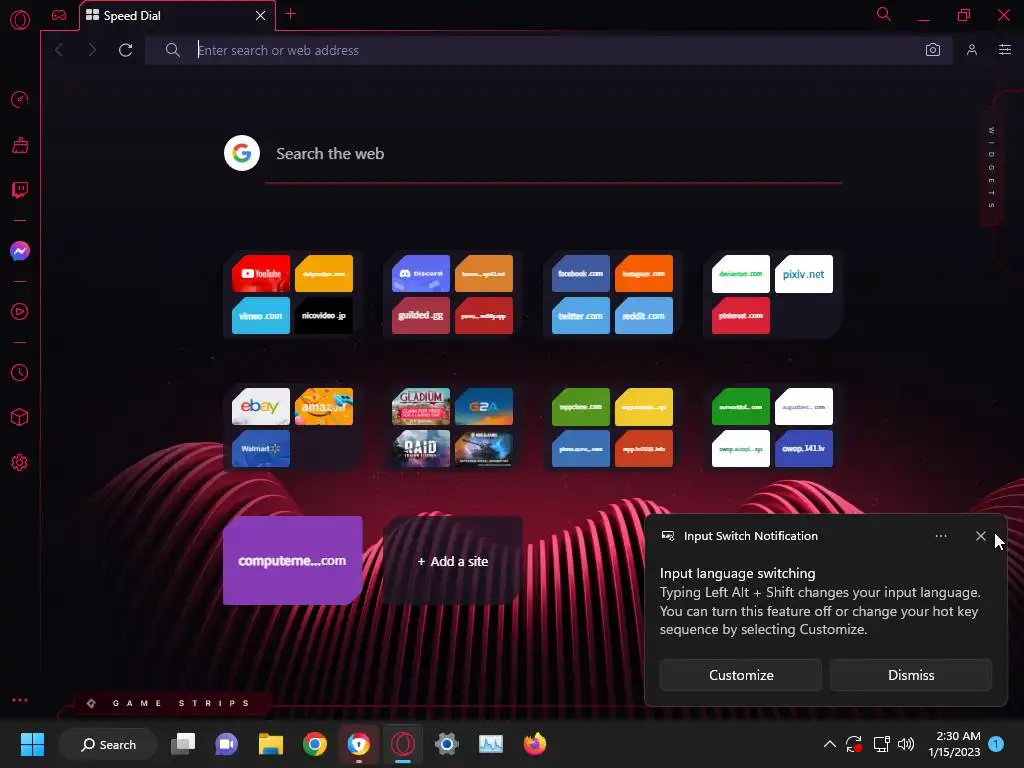Open the G2A speed dial tile

tap(483, 406)
